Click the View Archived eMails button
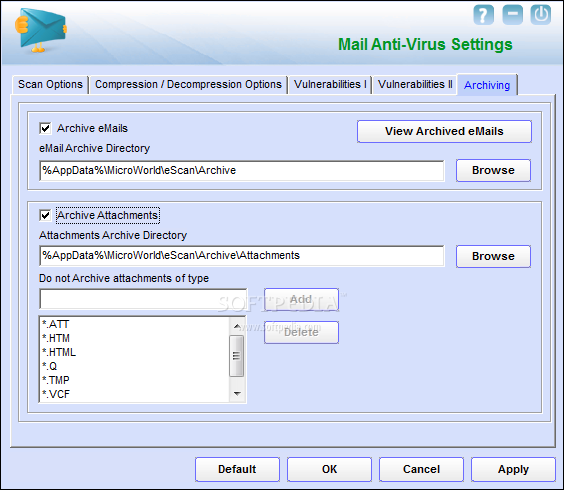This screenshot has height=490, width=564. [444, 131]
